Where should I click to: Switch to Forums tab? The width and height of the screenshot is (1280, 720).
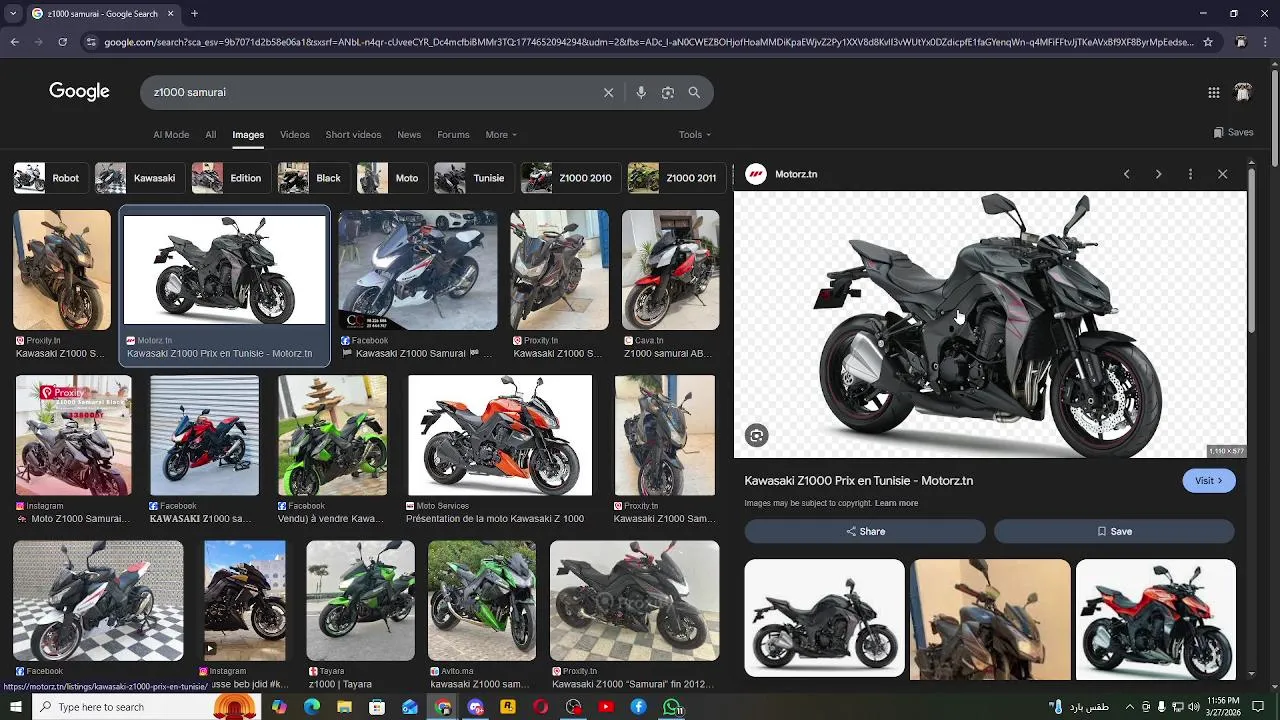click(453, 135)
